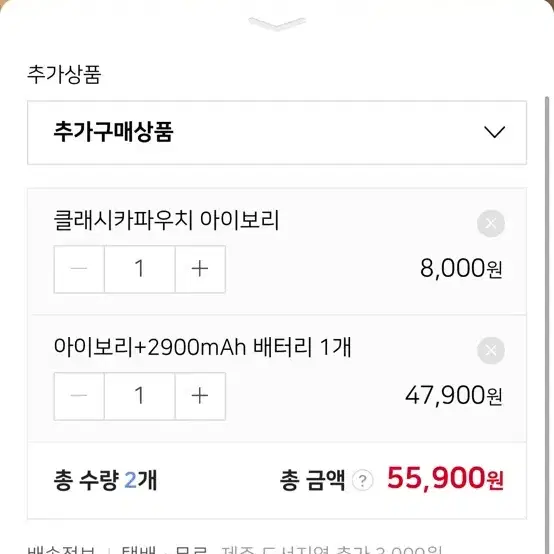Collapse the bottom sheet using top chevron handle
Image resolution: width=554 pixels, height=554 pixels.
point(277,24)
